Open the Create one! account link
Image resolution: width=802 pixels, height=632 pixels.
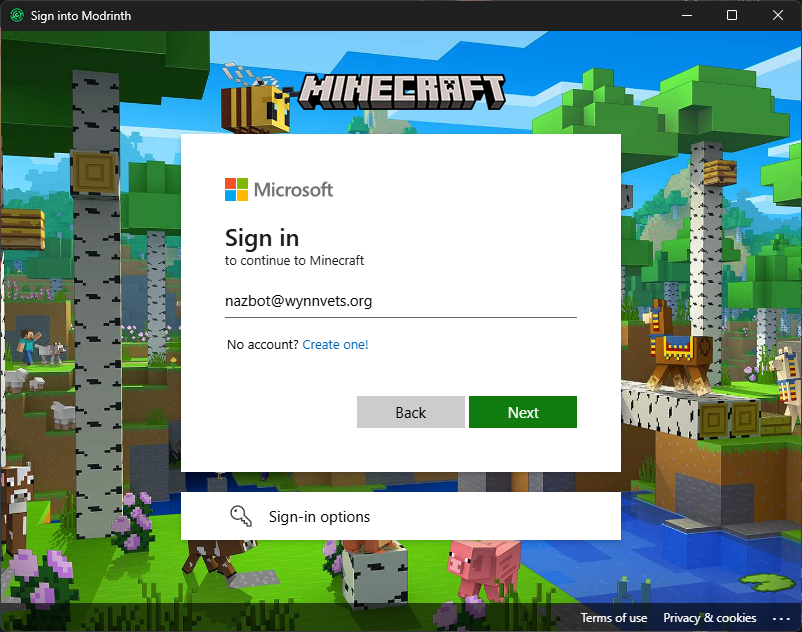[x=335, y=345]
